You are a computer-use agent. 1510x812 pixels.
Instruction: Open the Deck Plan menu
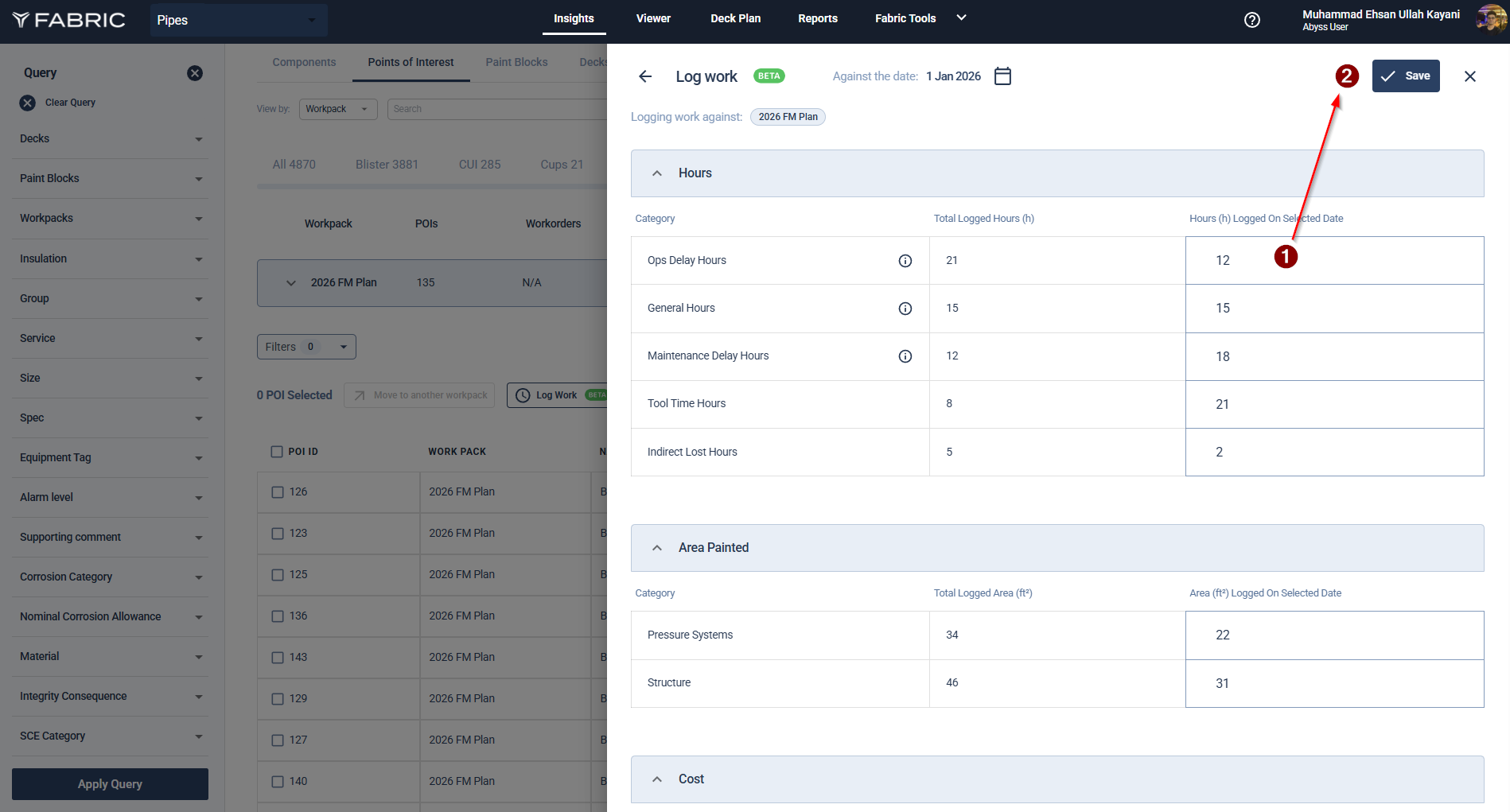[735, 18]
